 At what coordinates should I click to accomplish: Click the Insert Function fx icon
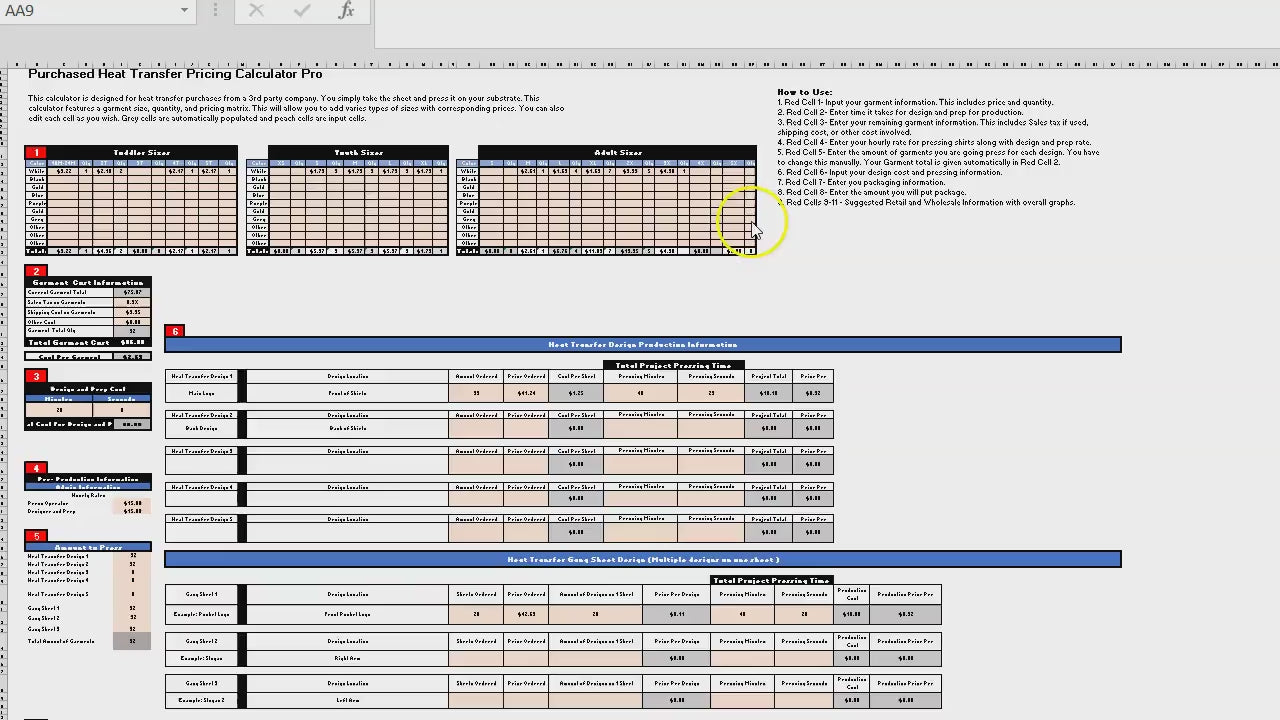[346, 11]
